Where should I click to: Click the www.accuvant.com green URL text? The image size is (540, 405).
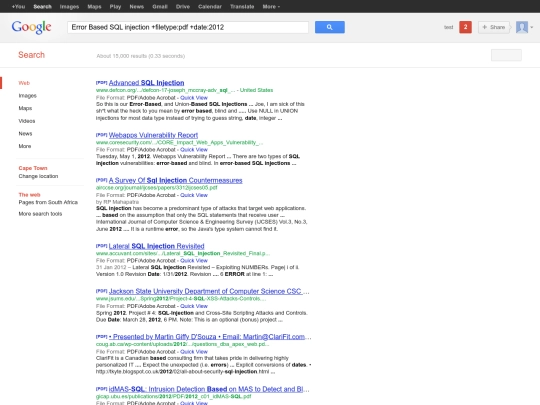coord(183,253)
